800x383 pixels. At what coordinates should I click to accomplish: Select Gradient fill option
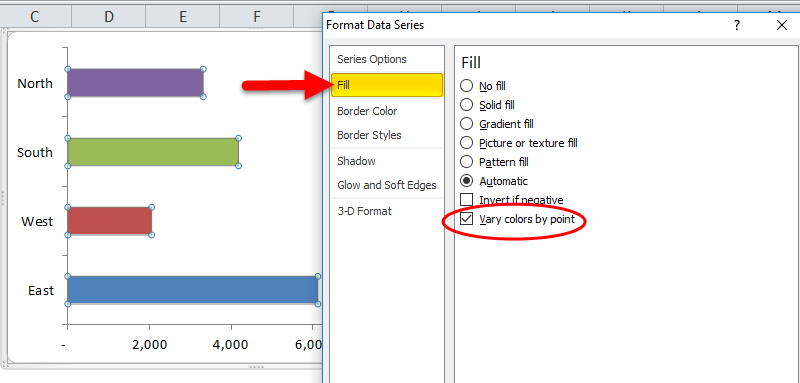pos(466,124)
